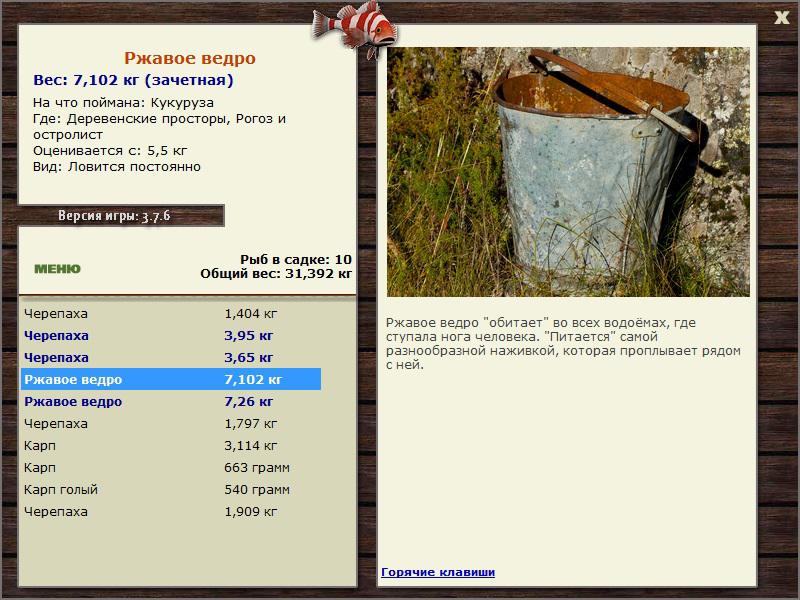
Task: Click the orange Ржавое ведро title heading
Action: click(x=190, y=59)
